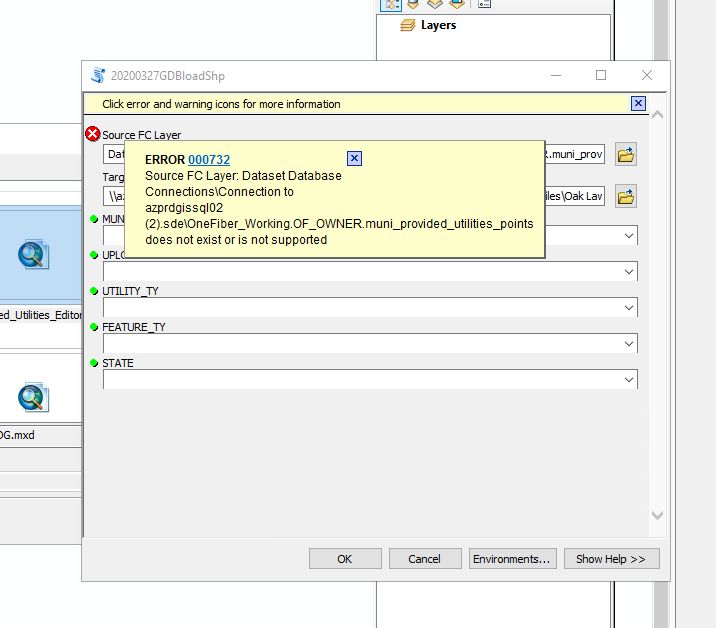Click the ed_Utilities_Editor file name
Viewport: 716px width, 628px height.
pos(41,315)
